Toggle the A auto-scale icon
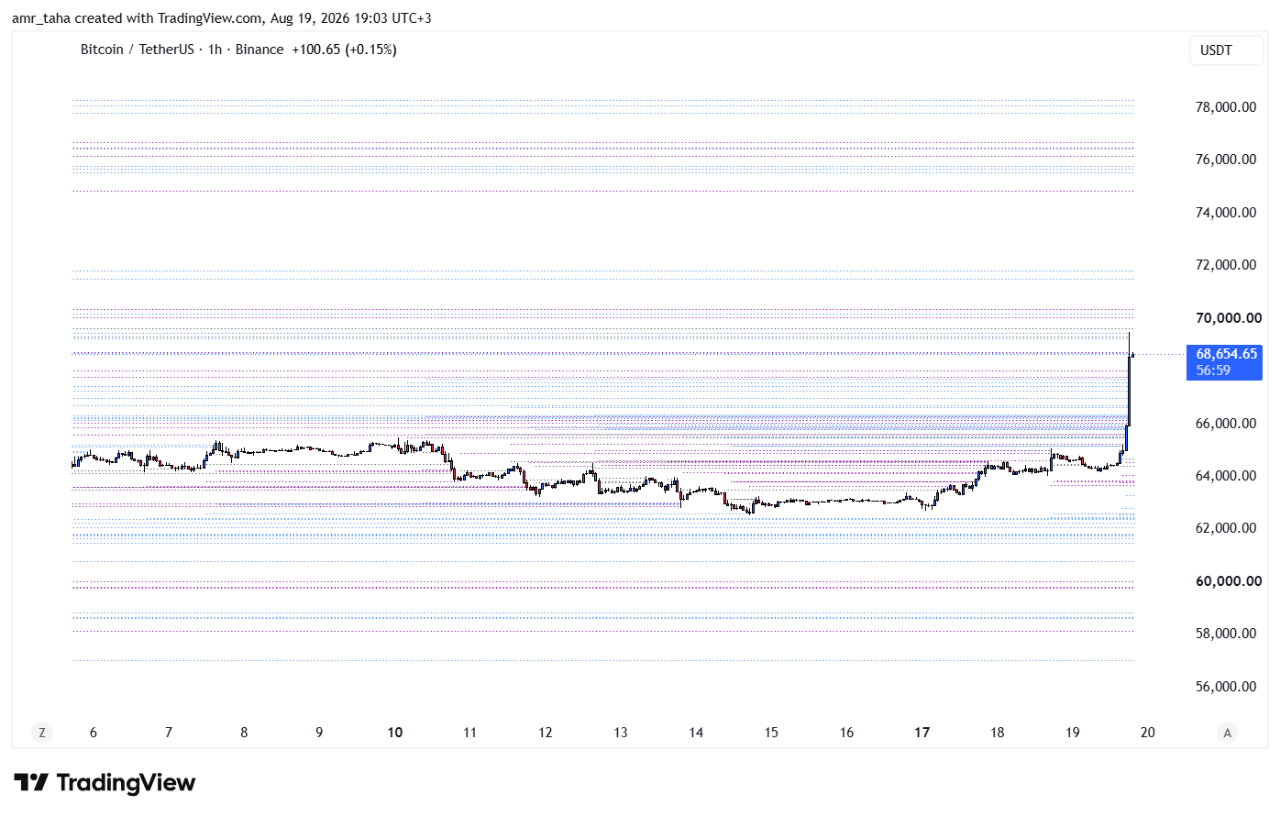The height and width of the screenshot is (816, 1280). tap(1226, 733)
